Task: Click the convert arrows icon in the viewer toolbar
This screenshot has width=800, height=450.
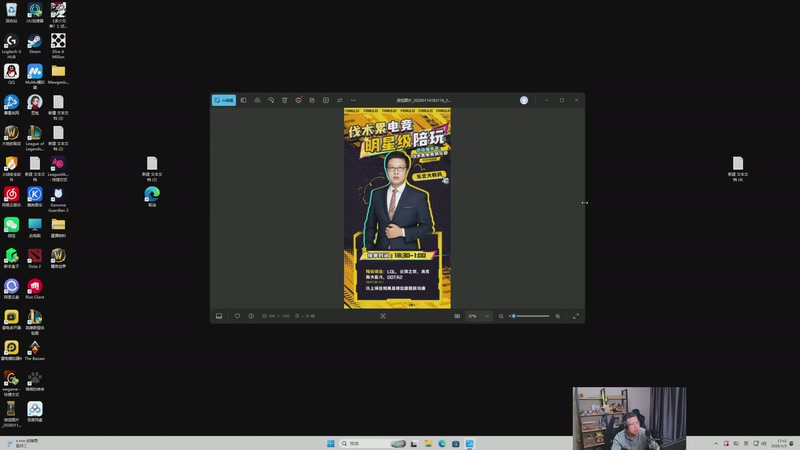Action: coord(339,100)
